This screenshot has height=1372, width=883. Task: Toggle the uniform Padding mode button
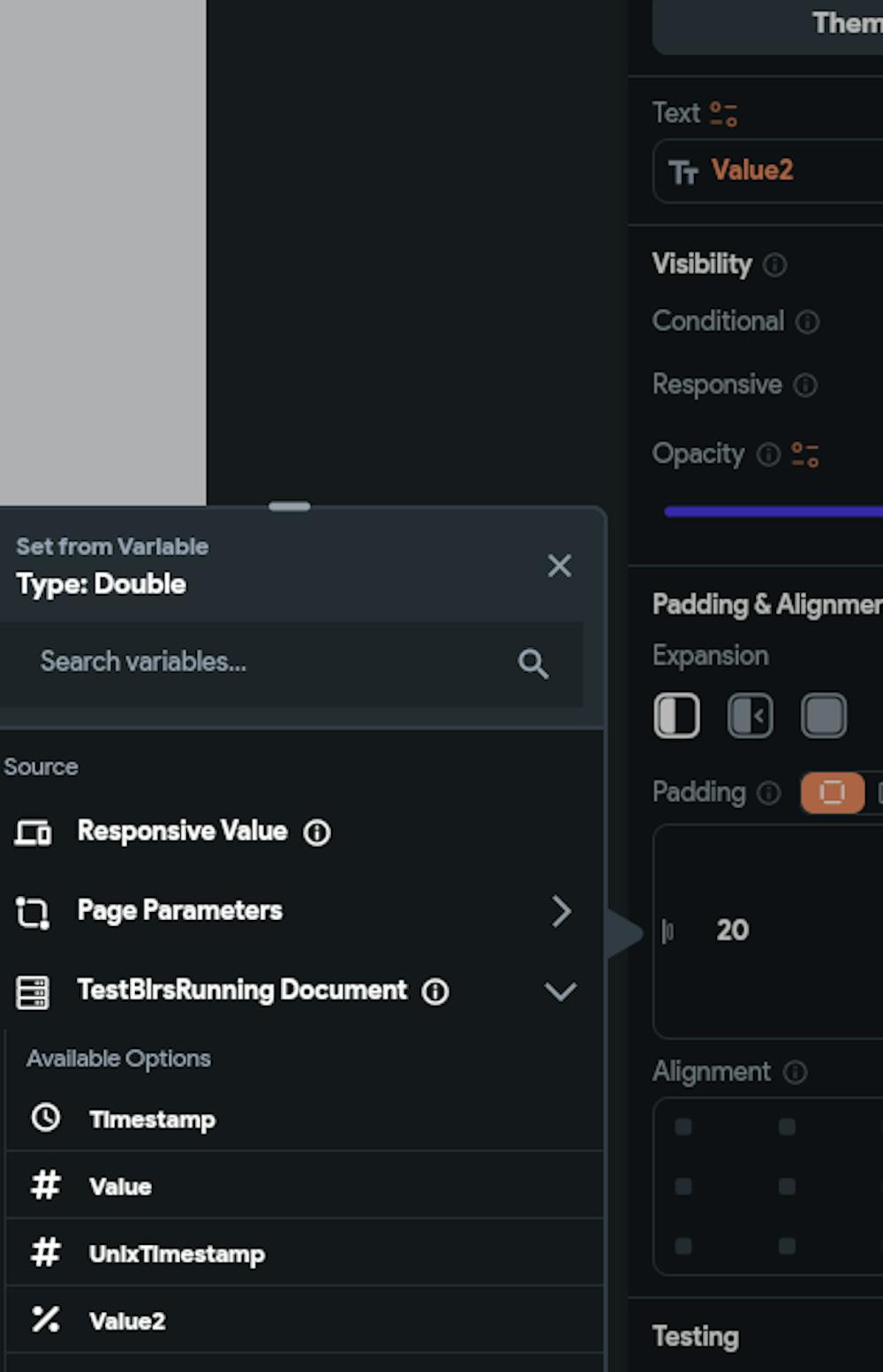coord(833,793)
